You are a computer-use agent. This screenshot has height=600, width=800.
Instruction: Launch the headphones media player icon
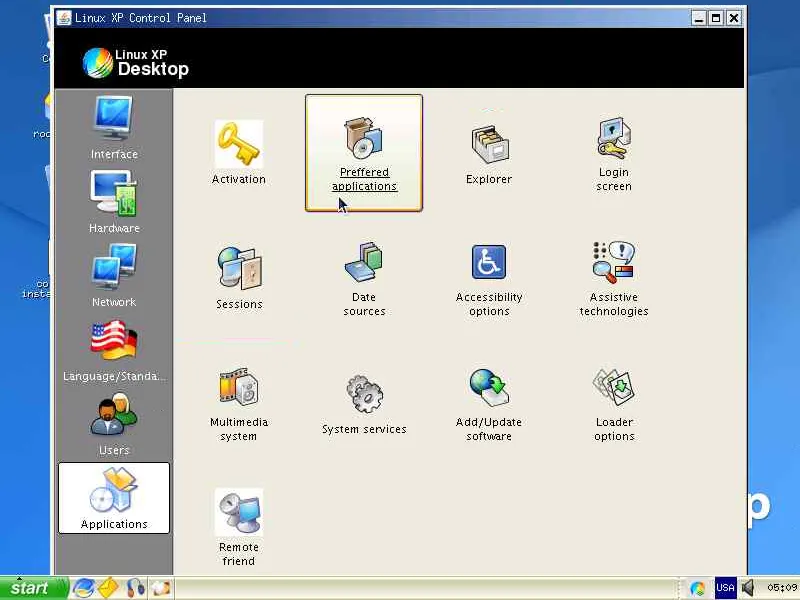(135, 588)
